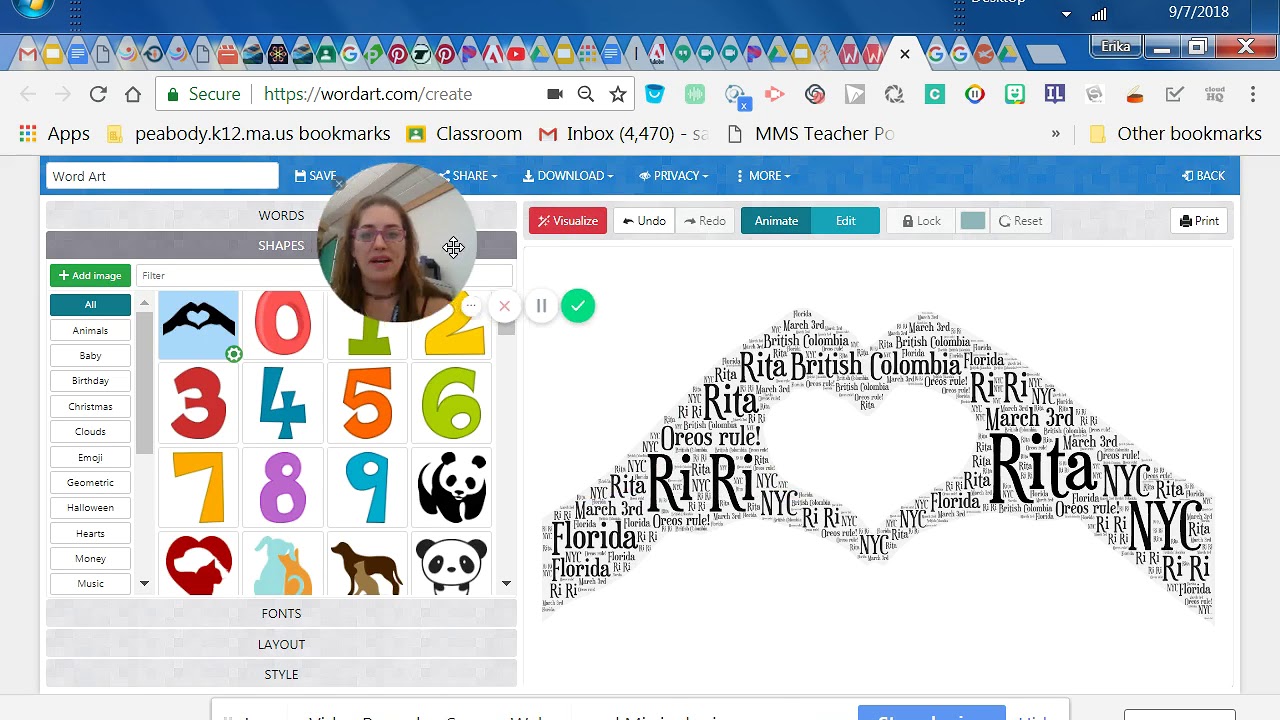Expand the FONTS panel
The width and height of the screenshot is (1280, 720).
pyautogui.click(x=281, y=613)
